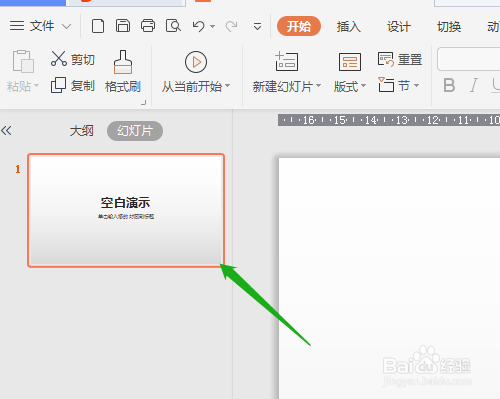Switch panel to the 大纲 outline view
The image size is (500, 399).
pyautogui.click(x=82, y=131)
